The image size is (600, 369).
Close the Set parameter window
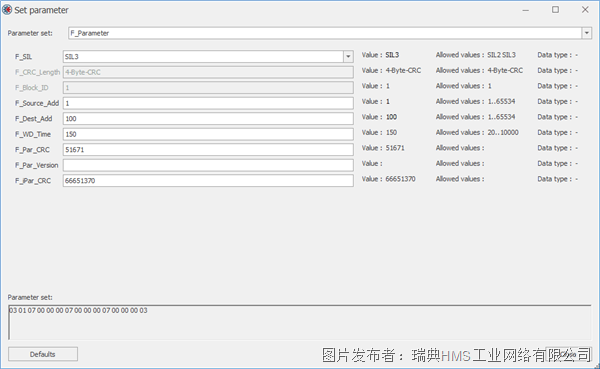coord(585,10)
